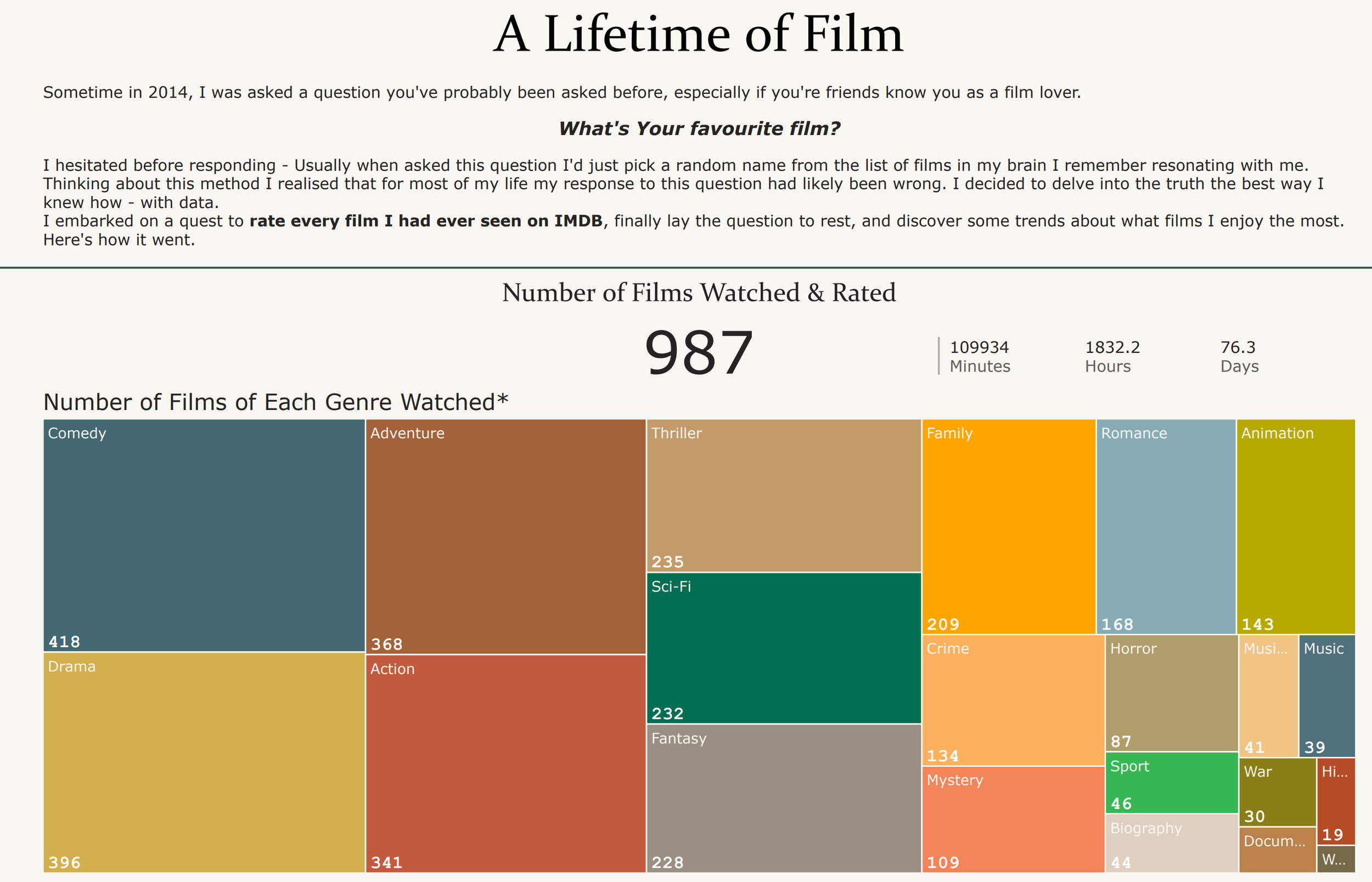
Task: Click the Music genre tile
Action: [1326, 696]
